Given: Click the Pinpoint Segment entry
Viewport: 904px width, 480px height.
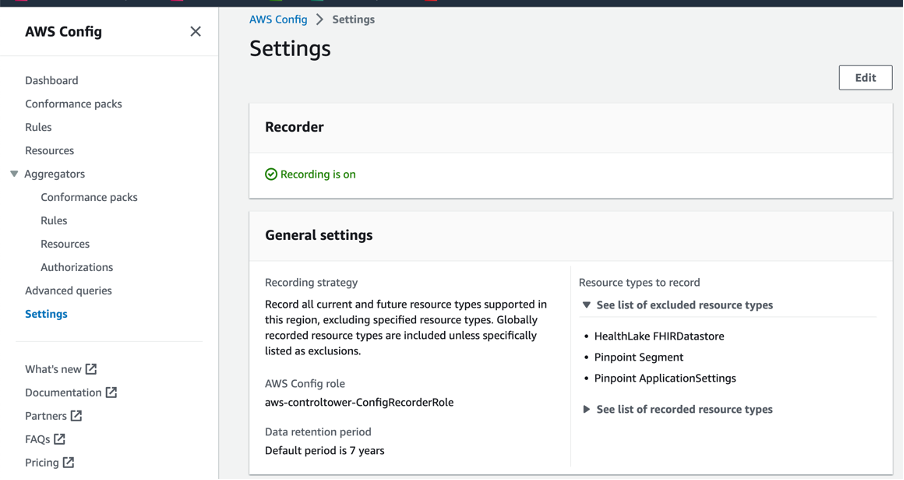Looking at the screenshot, I should (638, 357).
